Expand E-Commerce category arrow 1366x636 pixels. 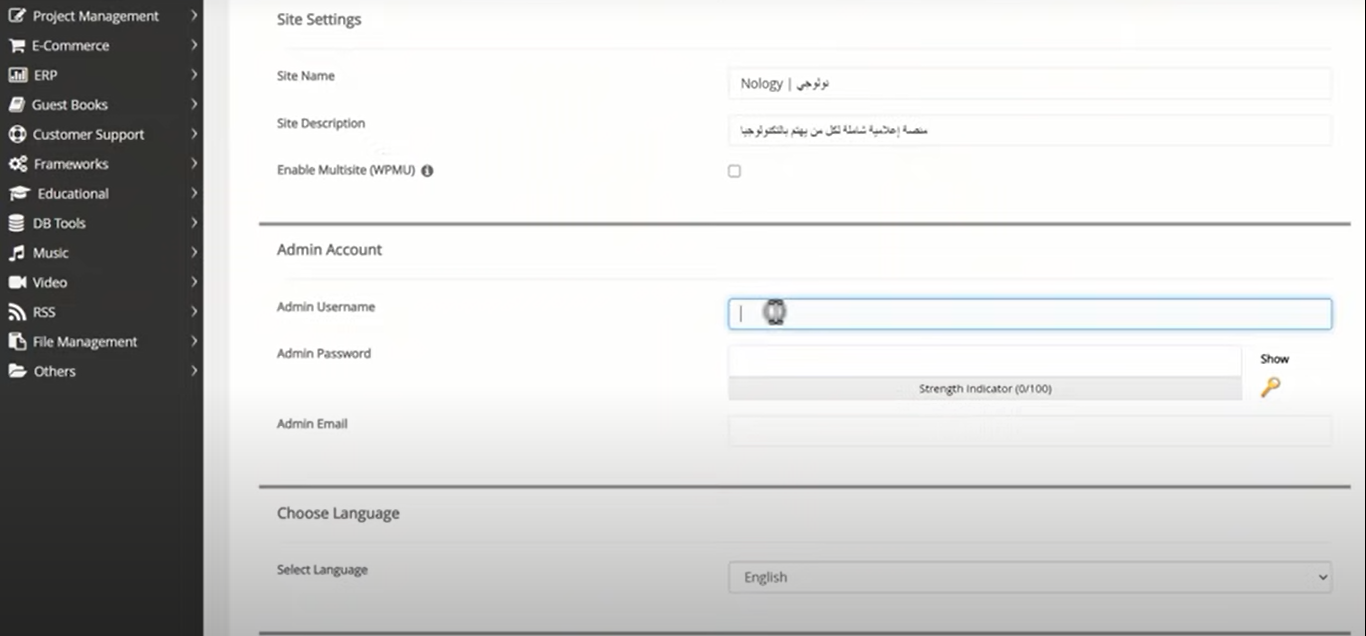click(194, 45)
